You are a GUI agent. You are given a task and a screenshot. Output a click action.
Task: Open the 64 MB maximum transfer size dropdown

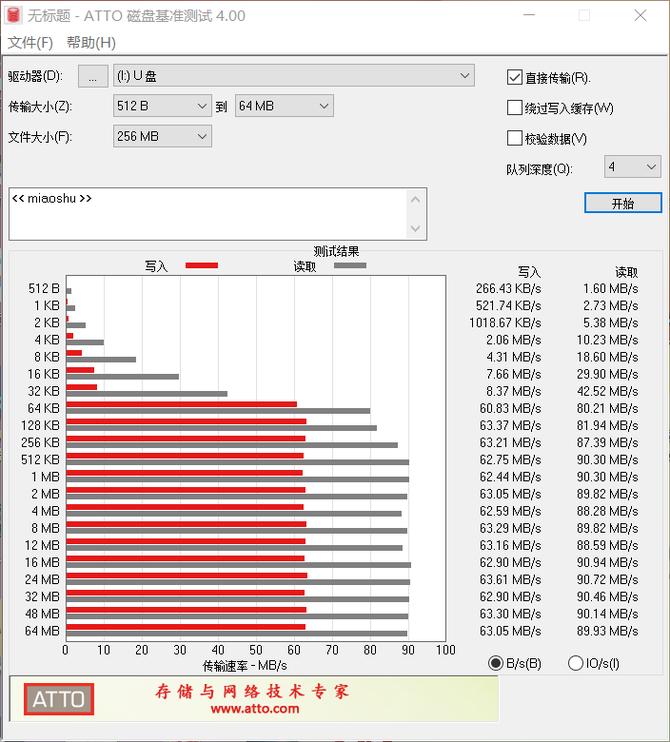(x=323, y=106)
